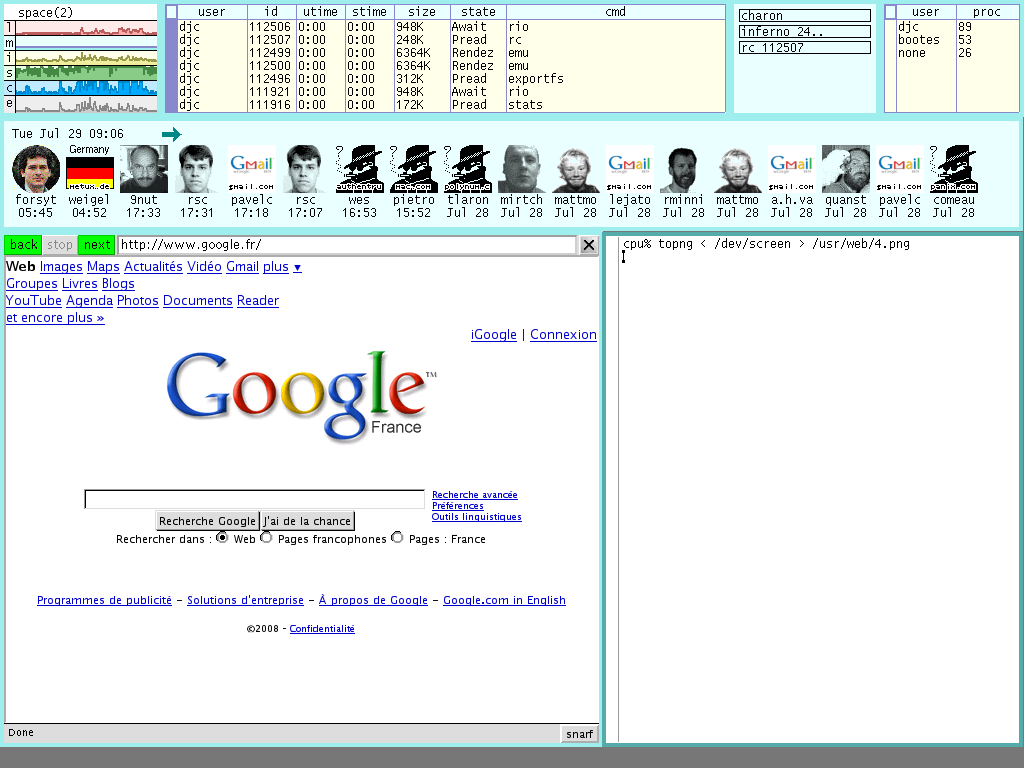Open the YouTube link
The image size is (1024, 768).
coord(34,301)
